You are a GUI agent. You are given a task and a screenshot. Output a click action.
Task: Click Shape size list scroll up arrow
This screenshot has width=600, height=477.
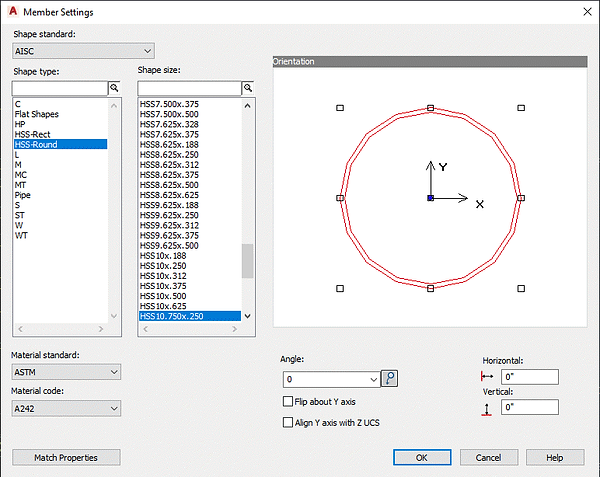pyautogui.click(x=248, y=106)
